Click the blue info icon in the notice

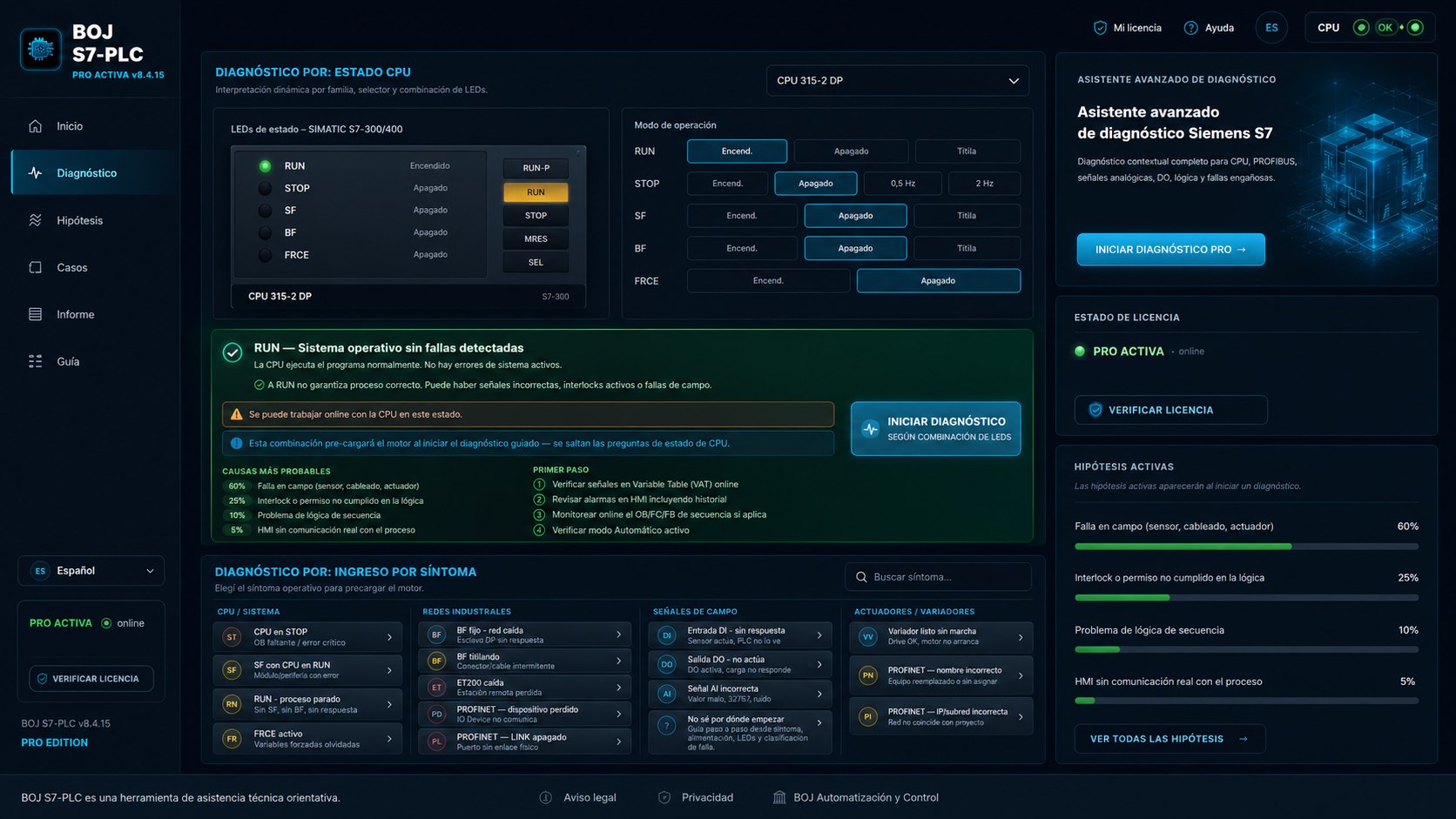pyautogui.click(x=236, y=443)
